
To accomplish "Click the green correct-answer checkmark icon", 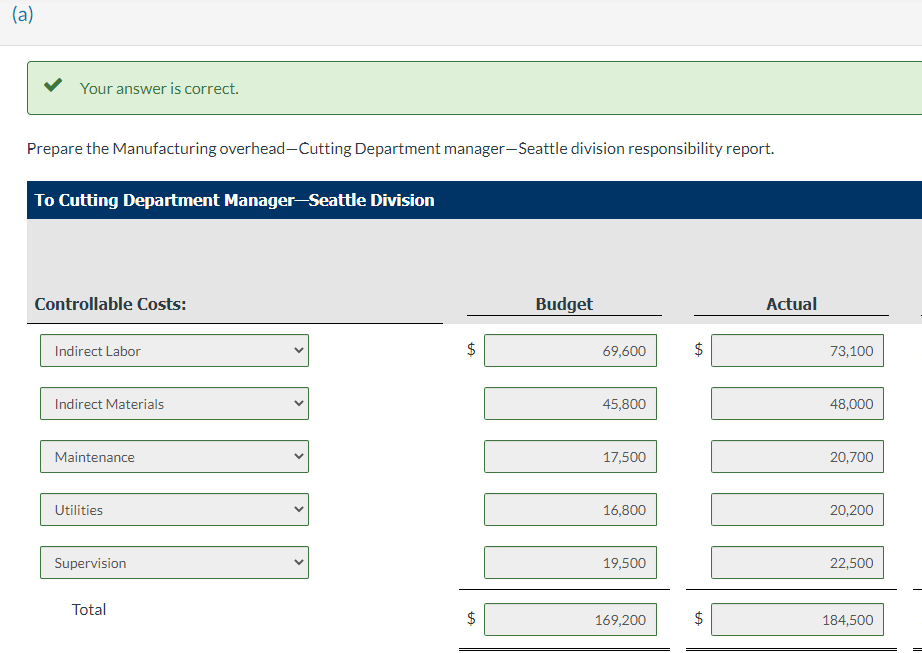I will [x=53, y=85].
